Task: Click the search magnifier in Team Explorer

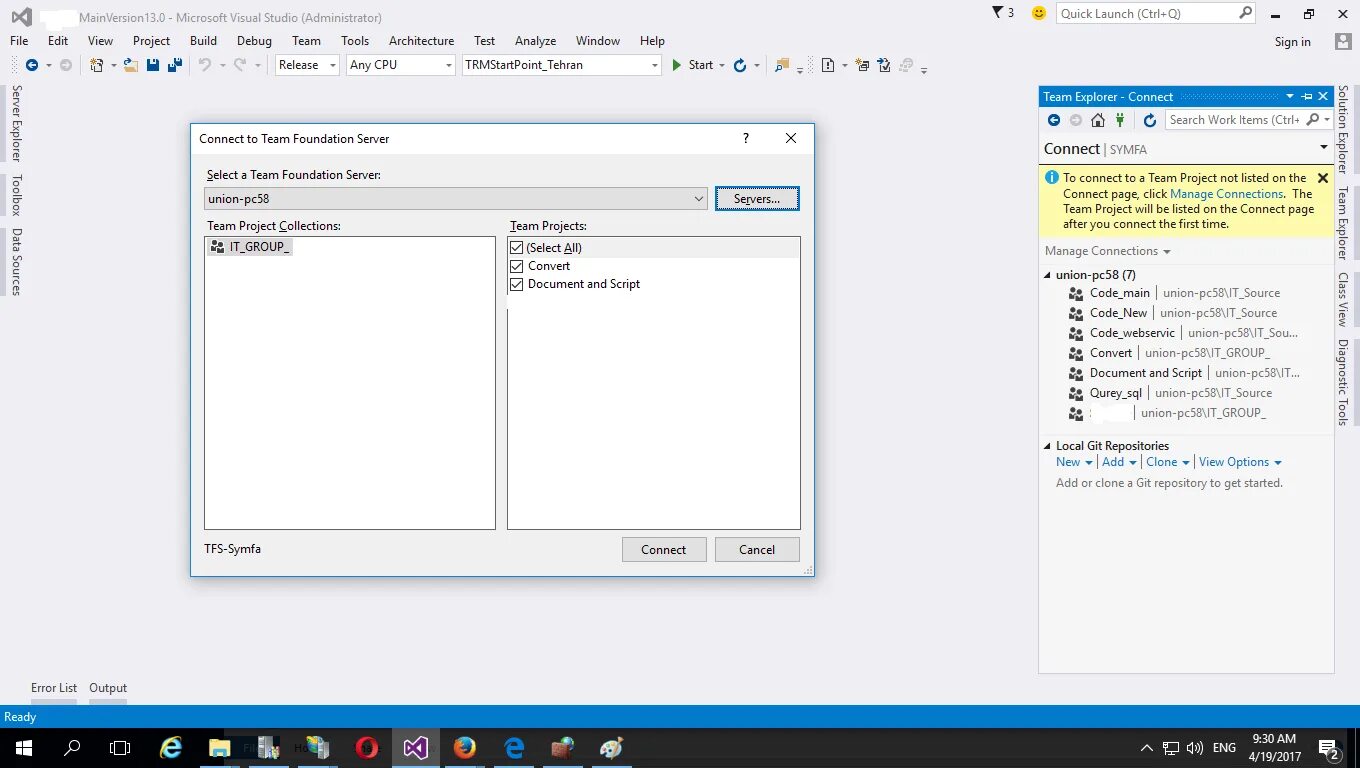Action: (x=1313, y=120)
